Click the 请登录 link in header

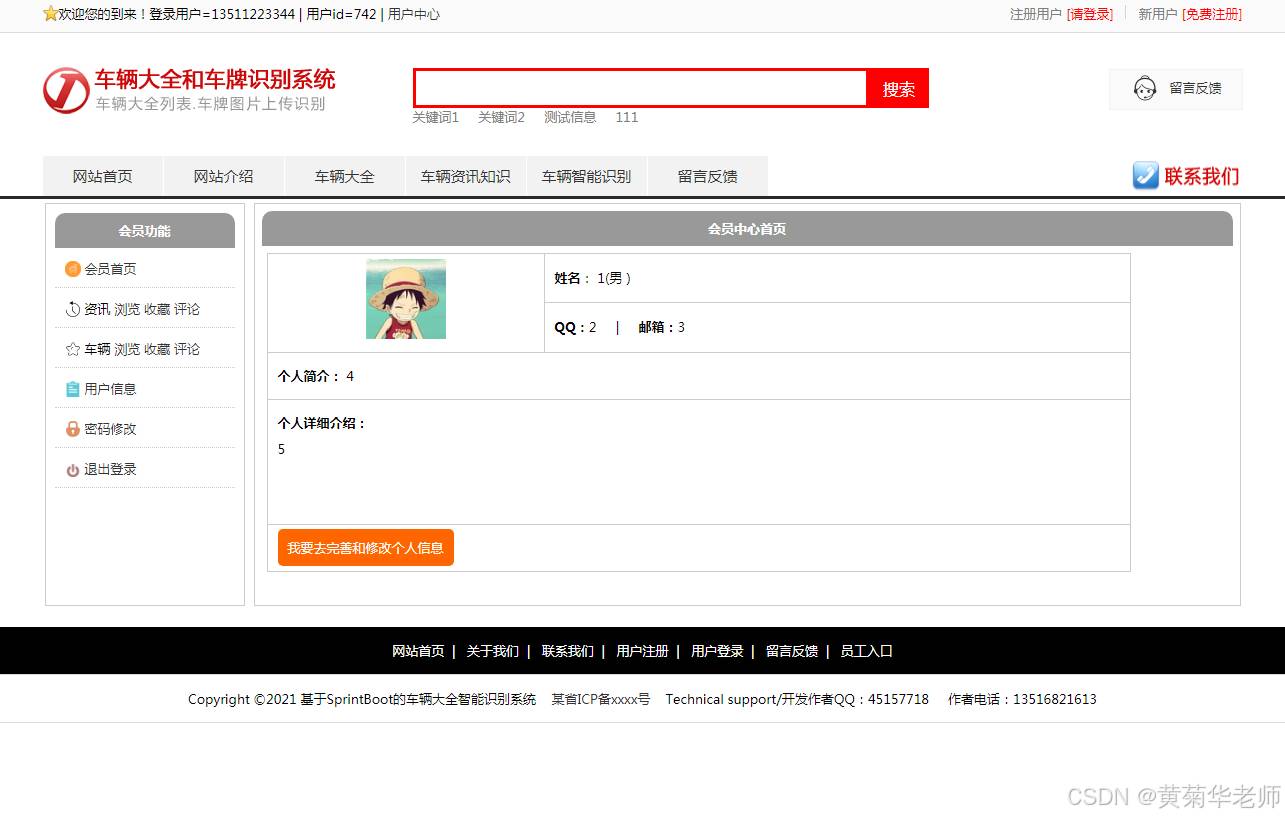click(x=1090, y=14)
